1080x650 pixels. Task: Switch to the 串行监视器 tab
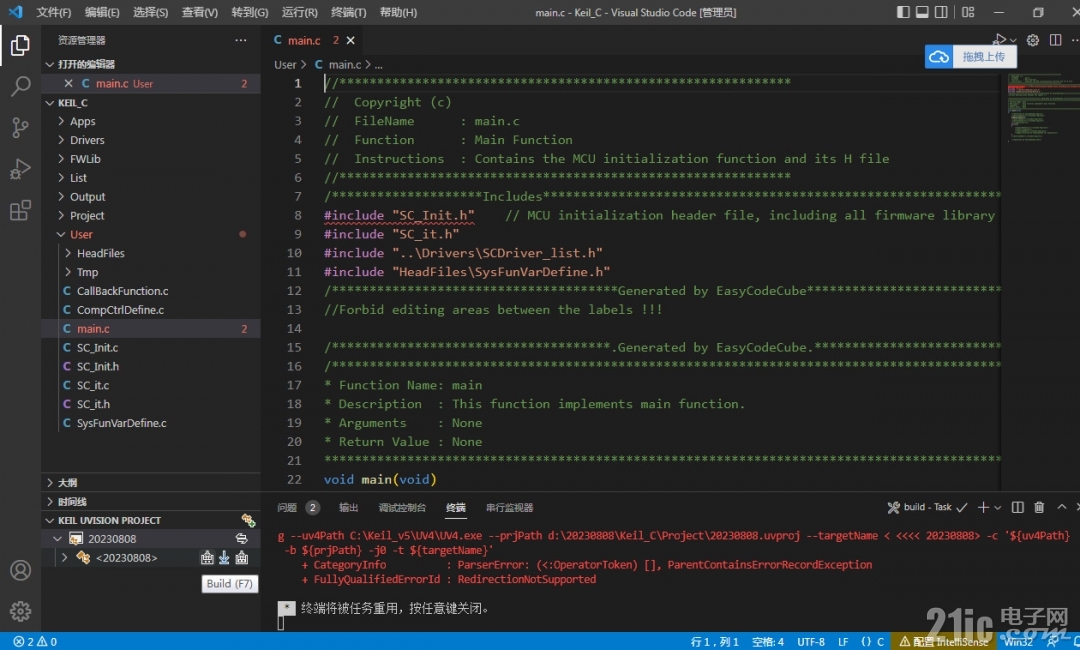(510, 507)
